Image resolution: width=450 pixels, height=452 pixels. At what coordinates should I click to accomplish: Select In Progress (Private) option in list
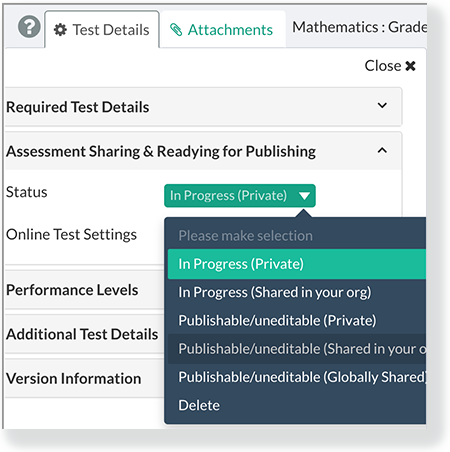[297, 264]
